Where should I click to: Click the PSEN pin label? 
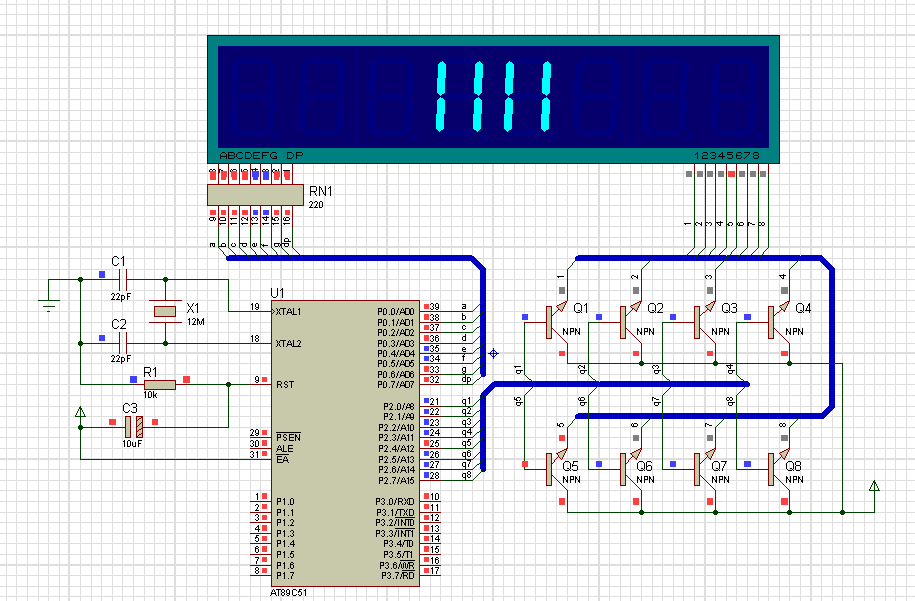point(288,438)
